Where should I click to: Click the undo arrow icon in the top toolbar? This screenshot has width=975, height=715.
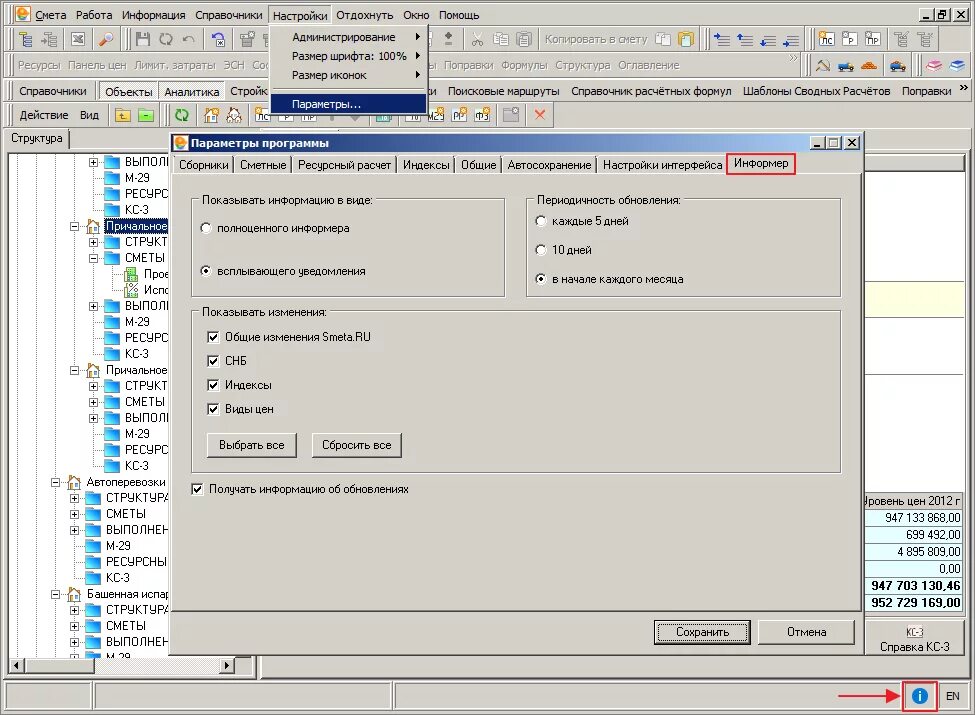coord(188,40)
